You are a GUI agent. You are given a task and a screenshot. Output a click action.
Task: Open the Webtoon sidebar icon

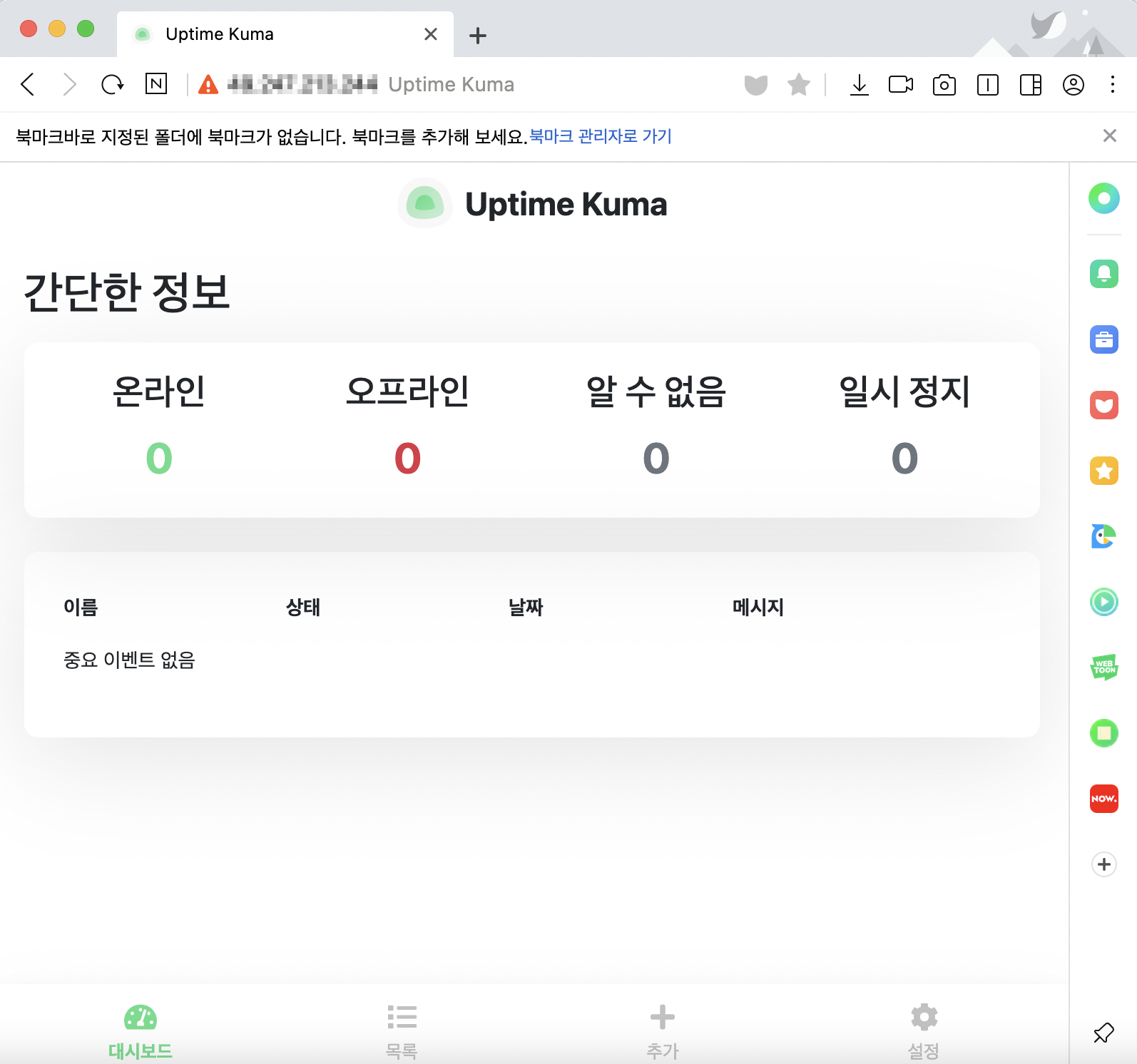pos(1104,667)
